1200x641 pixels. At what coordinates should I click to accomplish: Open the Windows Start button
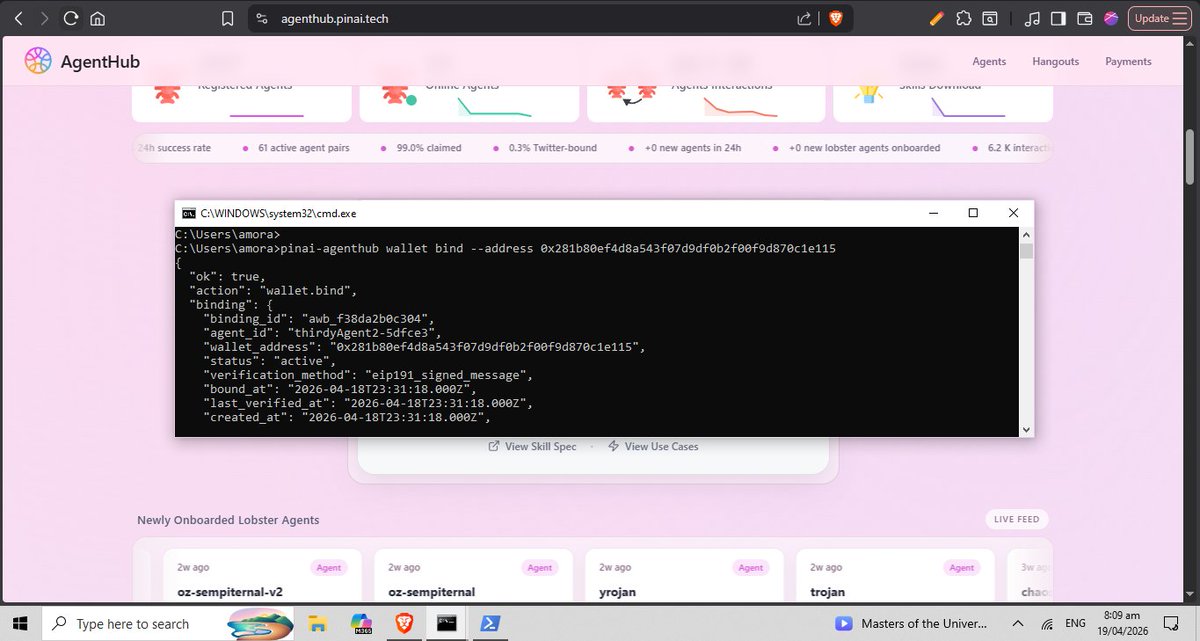22,623
